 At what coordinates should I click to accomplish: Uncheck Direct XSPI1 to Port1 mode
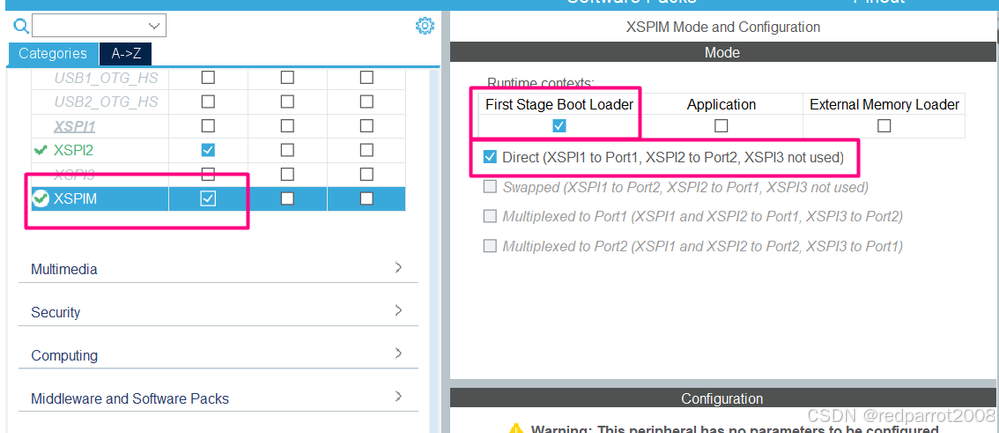pyautogui.click(x=490, y=157)
